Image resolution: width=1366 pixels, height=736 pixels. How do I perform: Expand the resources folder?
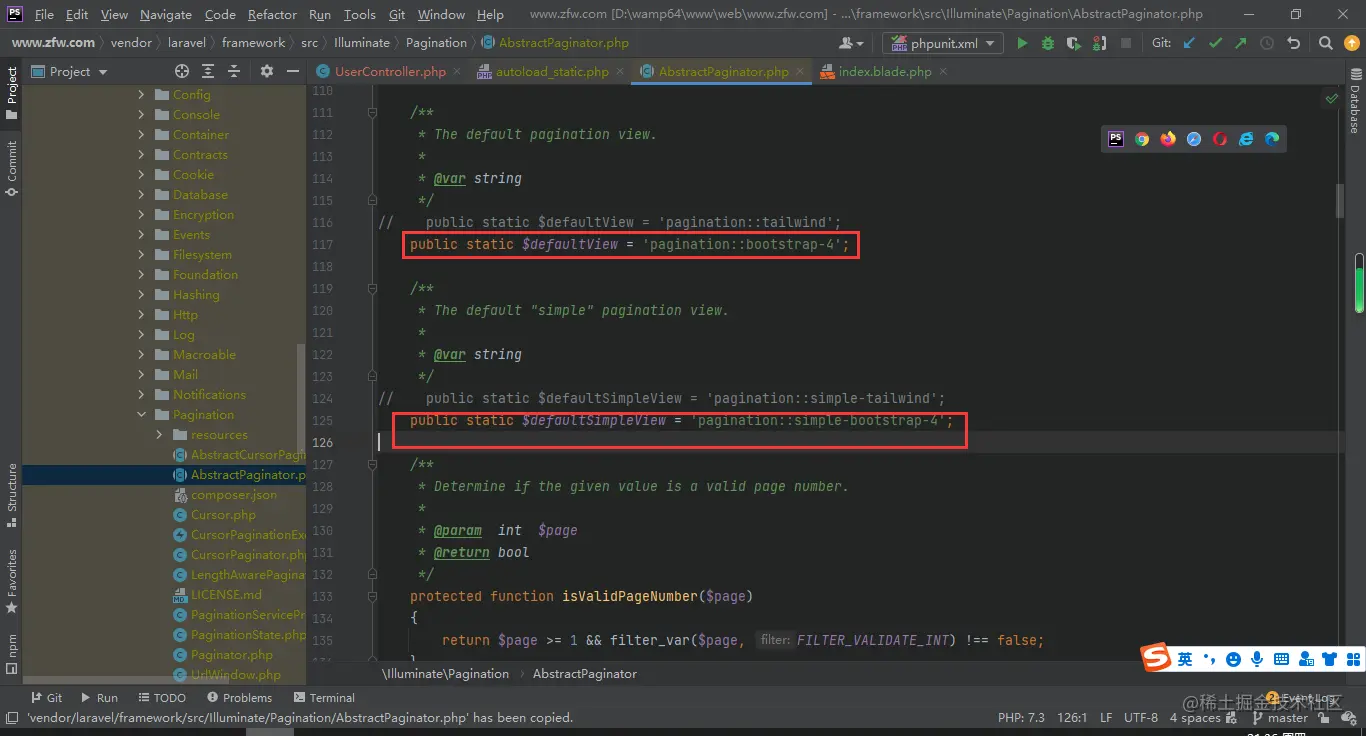pyautogui.click(x=159, y=435)
